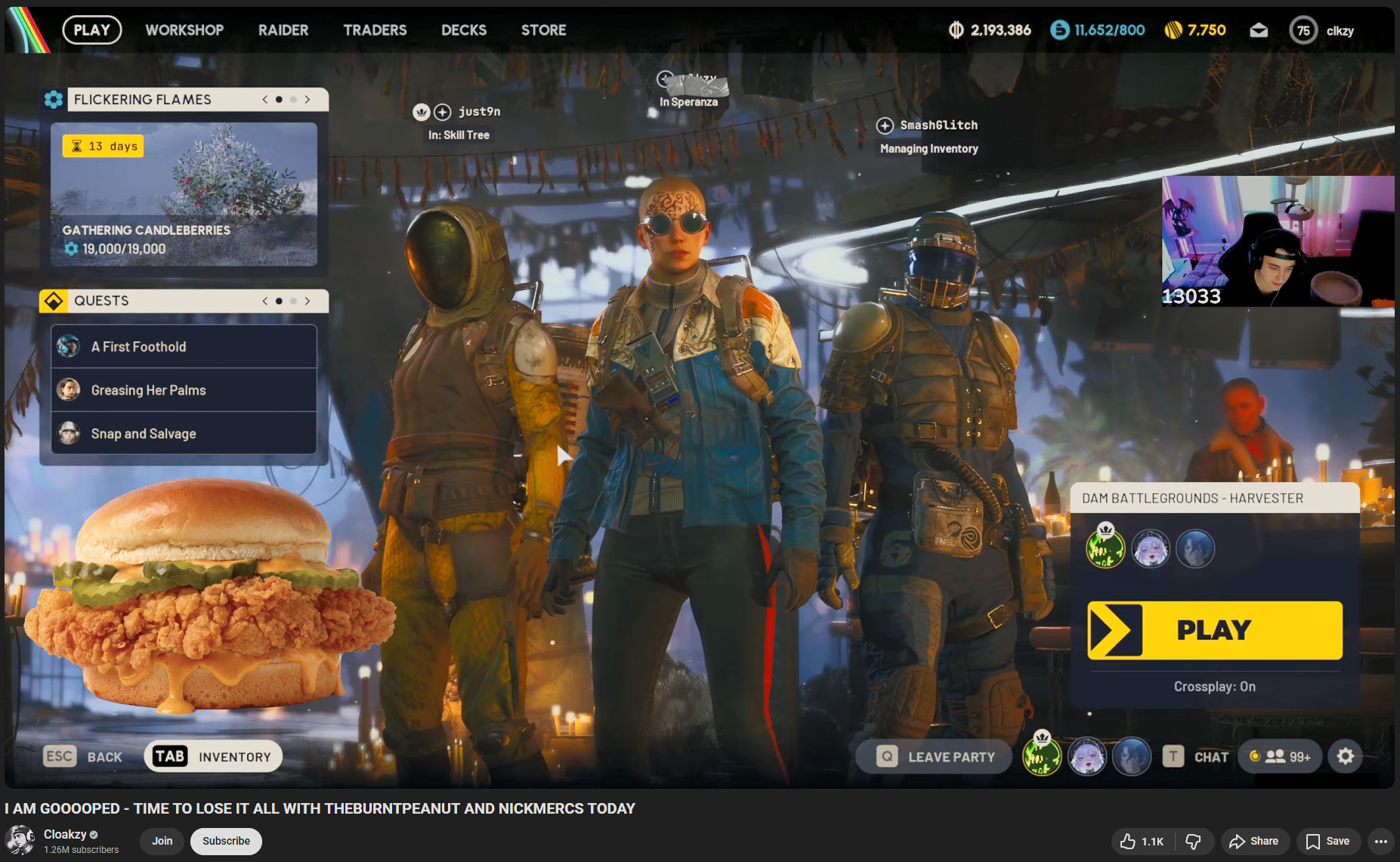Click the yellow Quests diamond icon

54,301
